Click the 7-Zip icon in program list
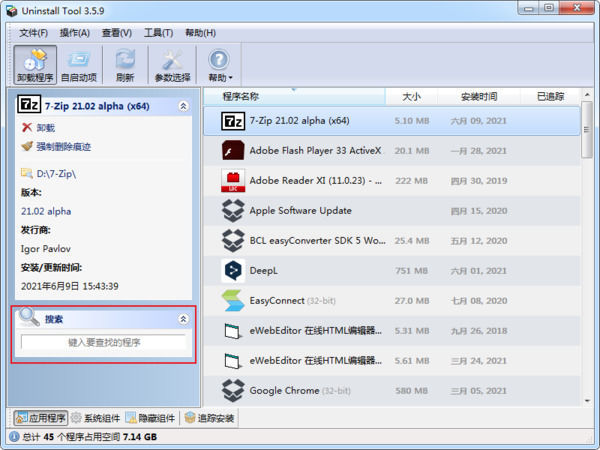Image resolution: width=600 pixels, height=450 pixels. point(233,121)
